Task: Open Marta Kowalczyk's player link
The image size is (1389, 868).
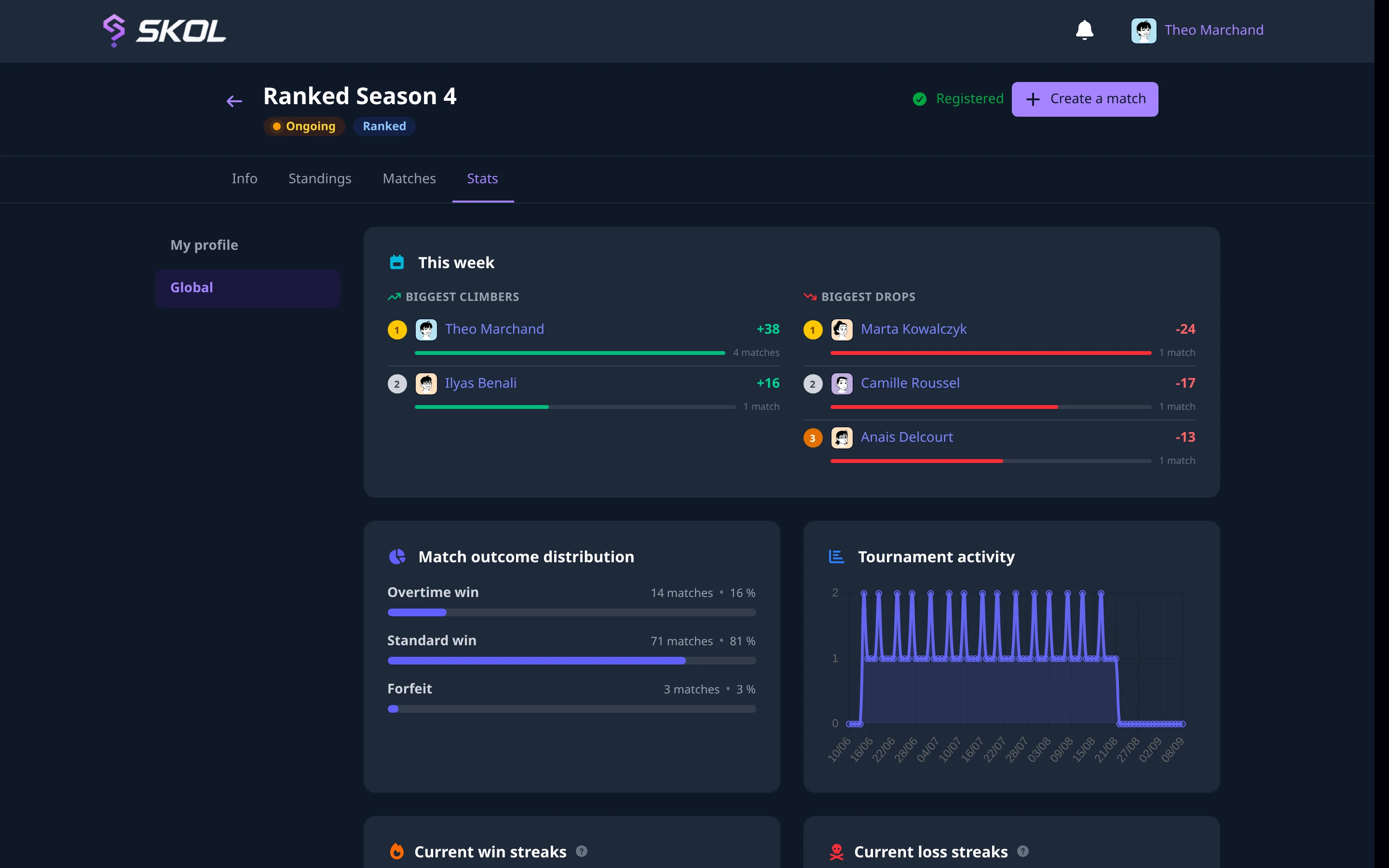Action: pos(914,329)
